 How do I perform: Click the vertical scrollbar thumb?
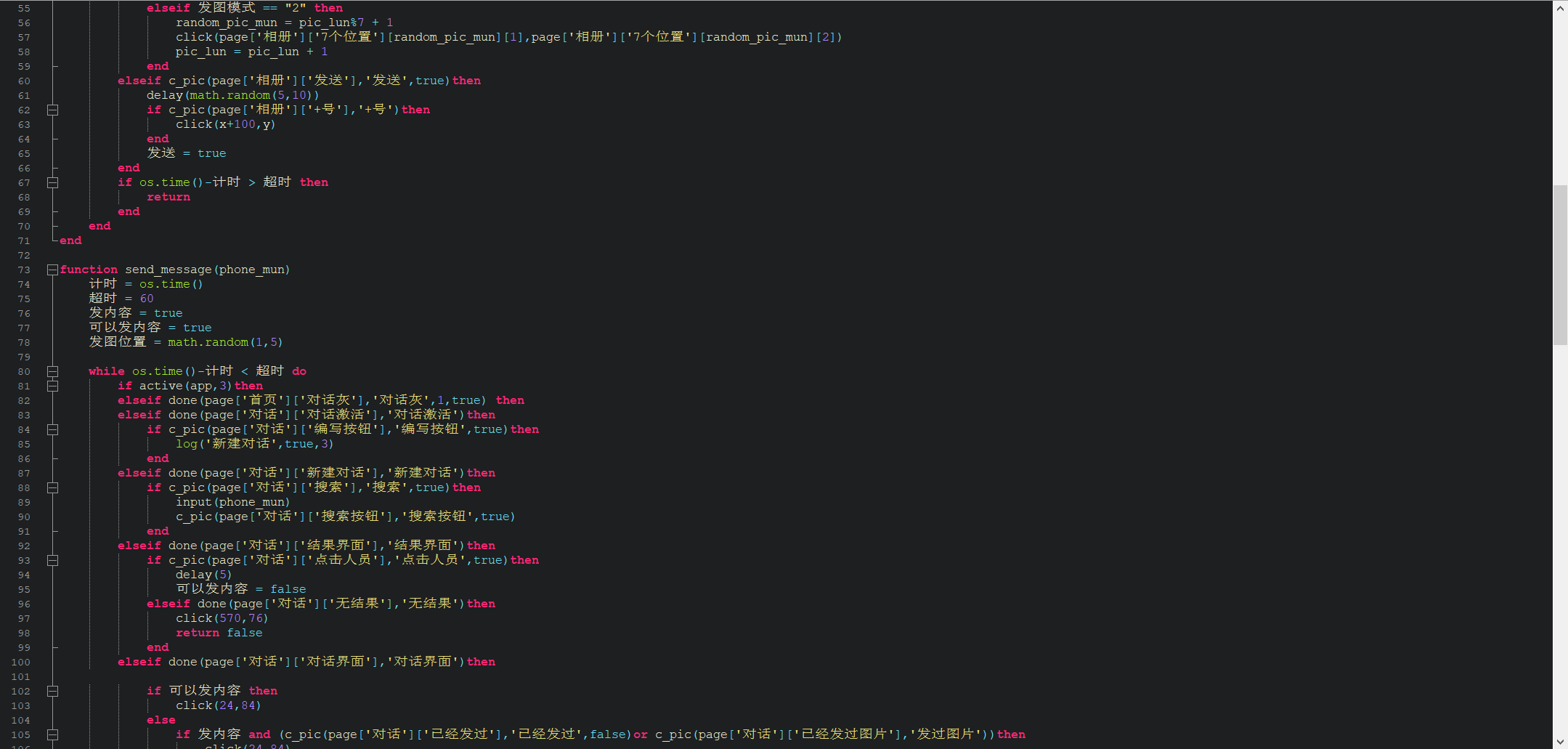[1560, 265]
